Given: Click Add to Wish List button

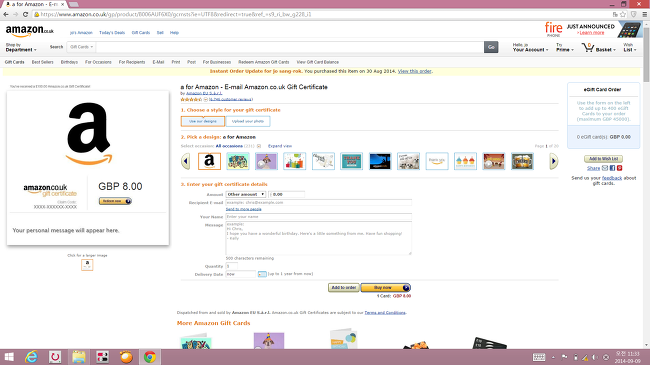Looking at the screenshot, I should pos(603,159).
